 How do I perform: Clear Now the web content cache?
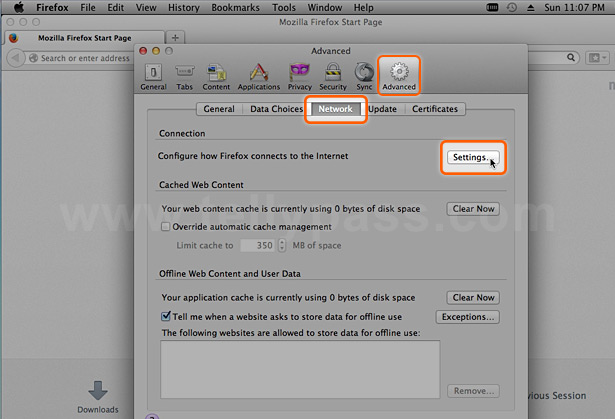click(473, 209)
